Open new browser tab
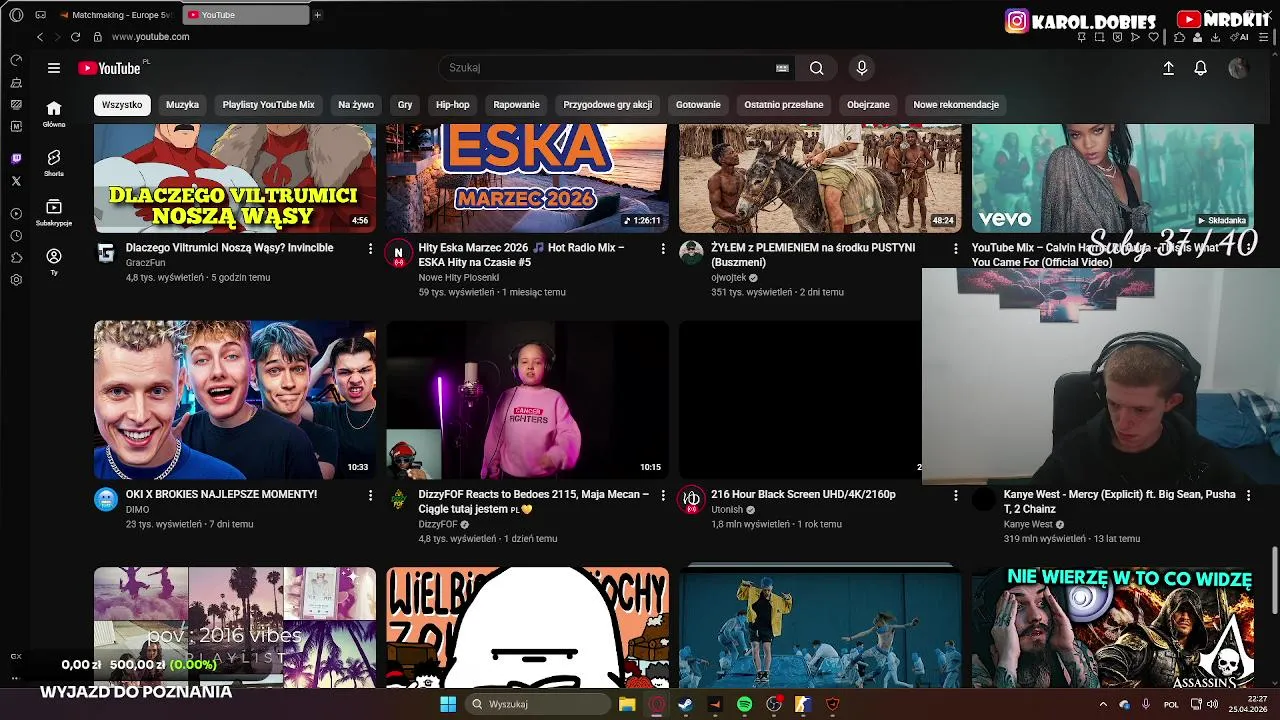 point(318,15)
